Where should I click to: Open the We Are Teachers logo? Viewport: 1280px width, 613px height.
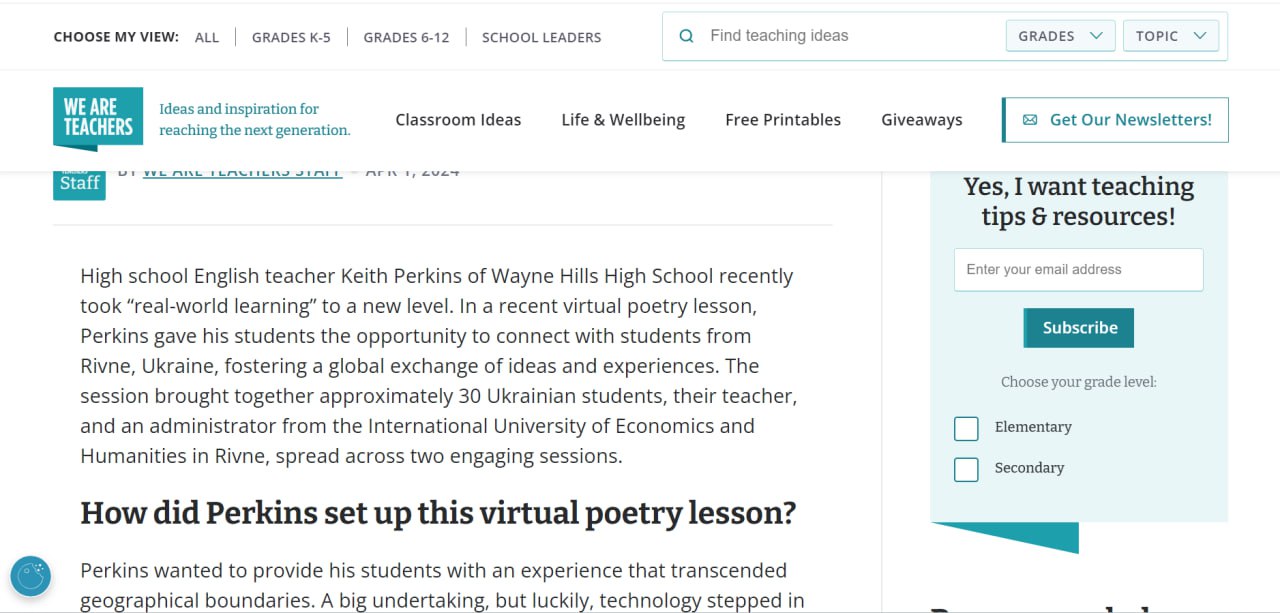coord(98,119)
